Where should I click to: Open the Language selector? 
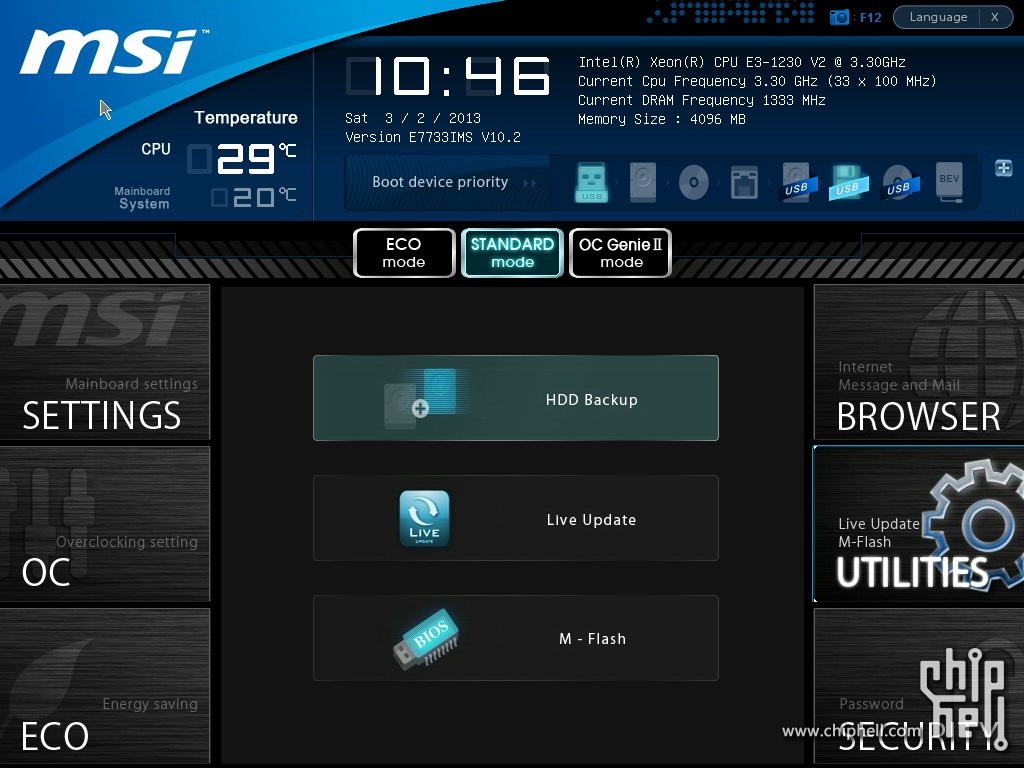pos(938,17)
